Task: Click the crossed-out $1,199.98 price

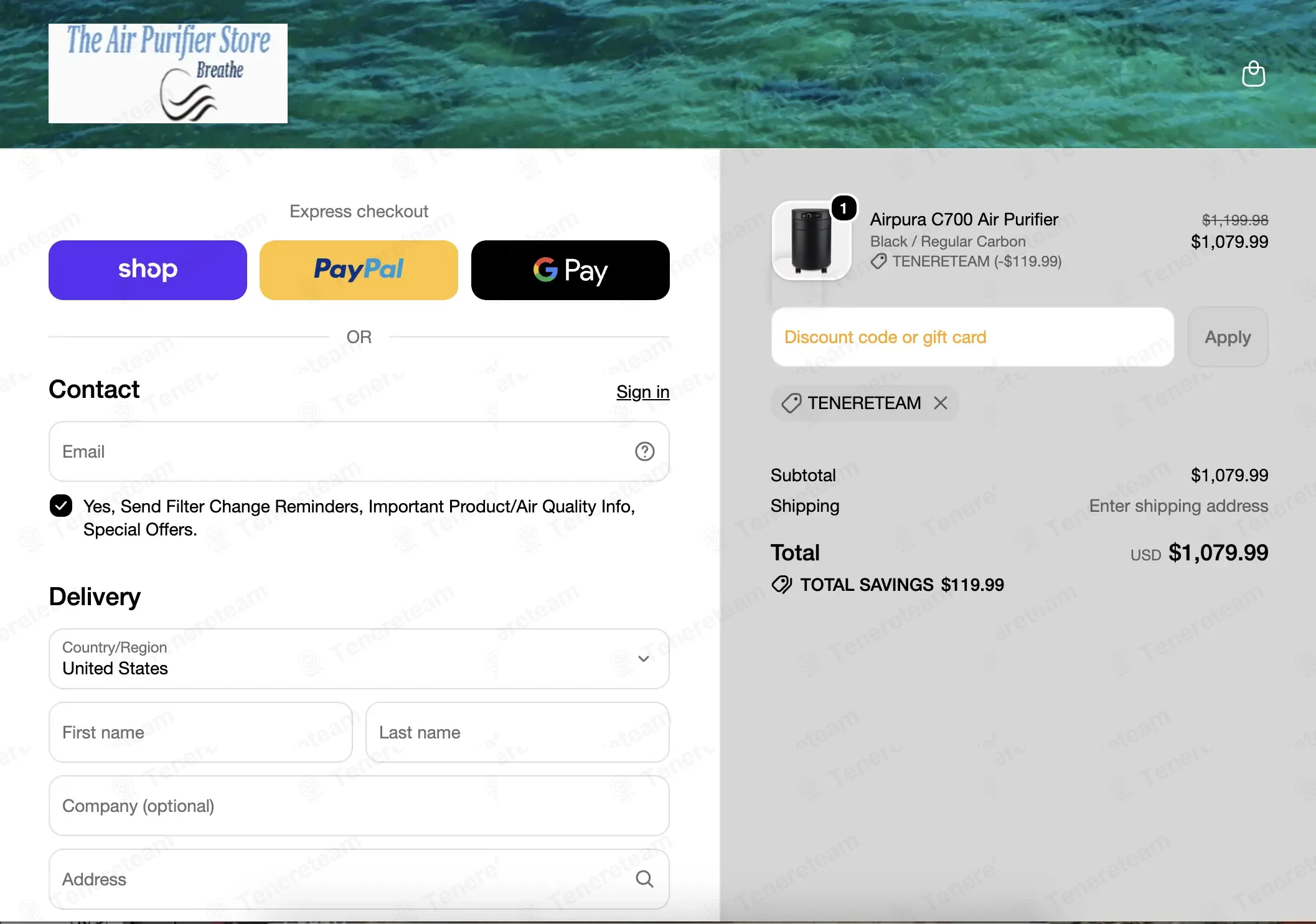Action: coord(1235,220)
